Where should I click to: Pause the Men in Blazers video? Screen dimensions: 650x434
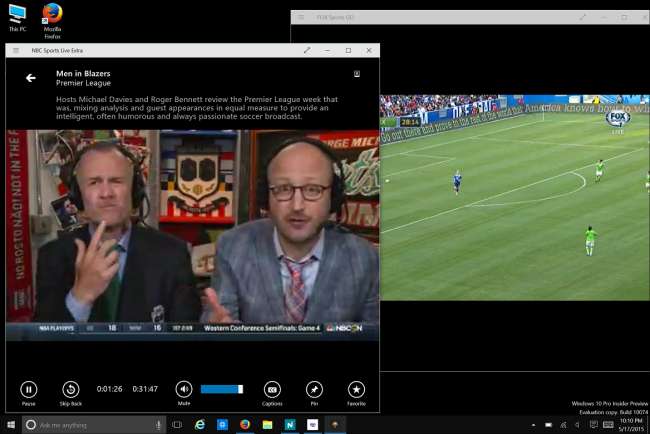[29, 389]
